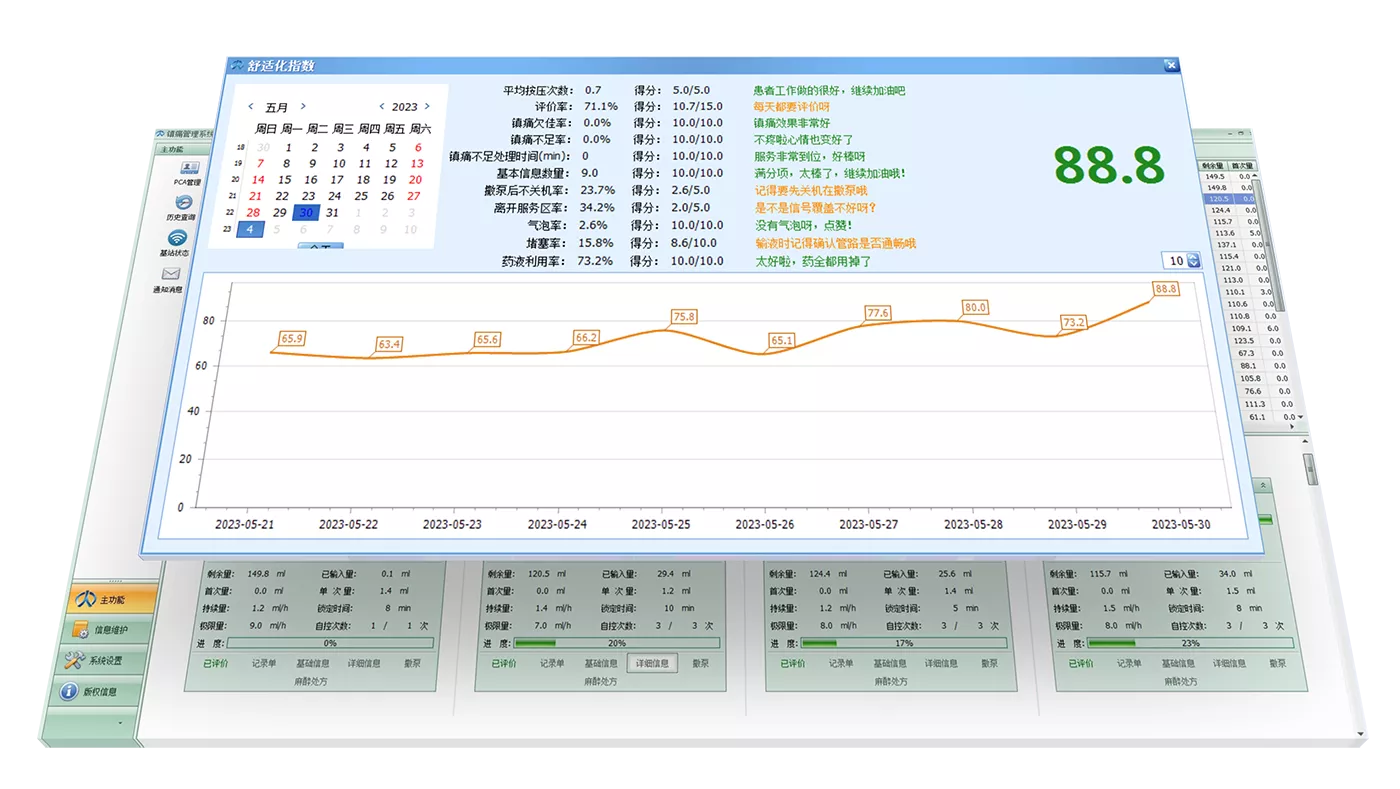Click the 舒适化指数 dialog title icon
Viewport: 1400px width, 789px height.
(x=236, y=66)
